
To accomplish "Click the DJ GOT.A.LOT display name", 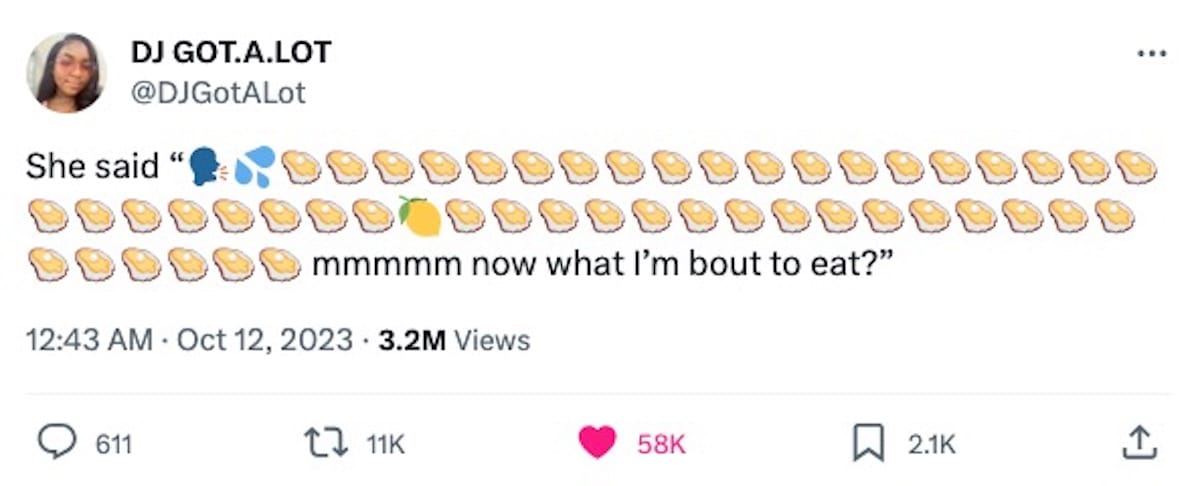I will tap(231, 54).
